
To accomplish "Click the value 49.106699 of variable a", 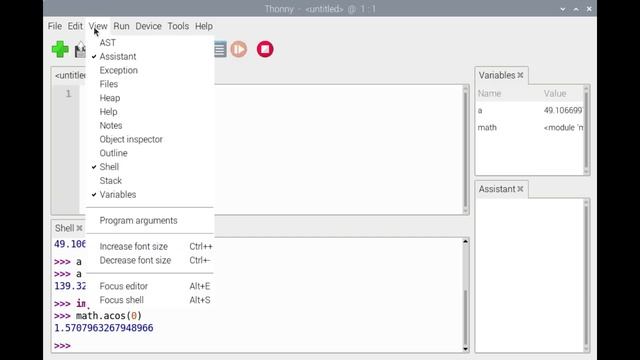I will tap(563, 111).
